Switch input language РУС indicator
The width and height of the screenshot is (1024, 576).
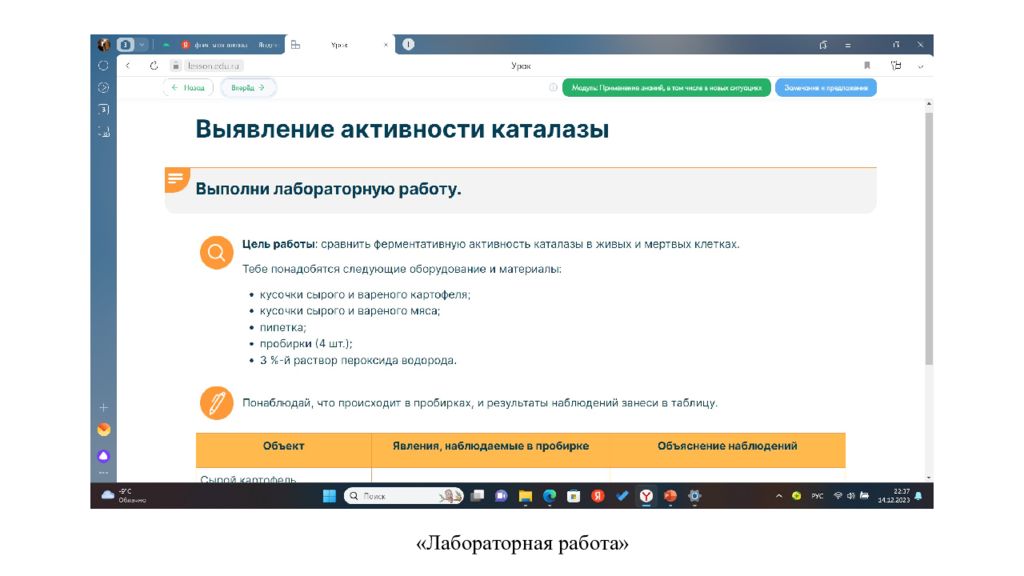(x=817, y=496)
